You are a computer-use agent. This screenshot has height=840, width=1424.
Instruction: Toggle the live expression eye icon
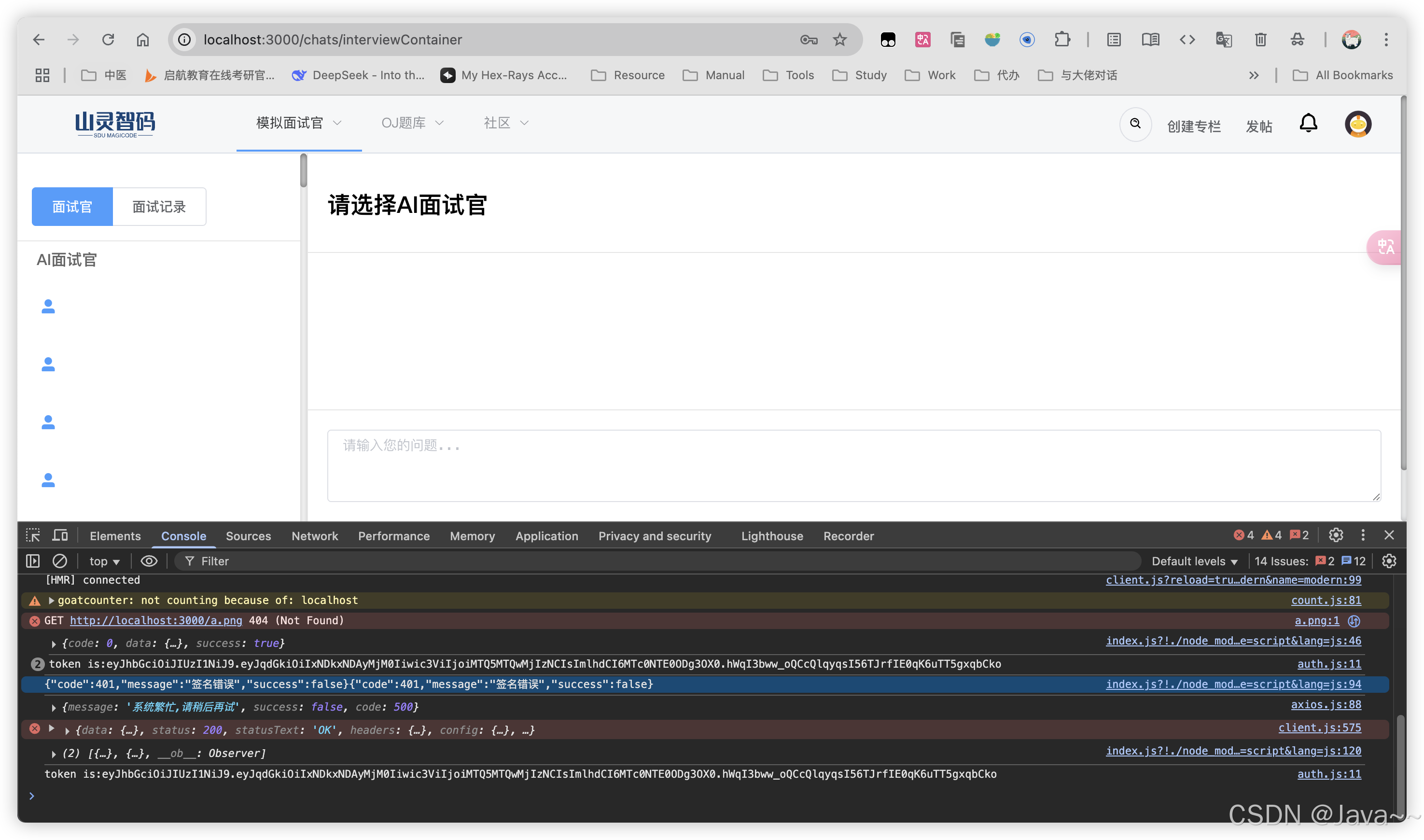[x=149, y=561]
